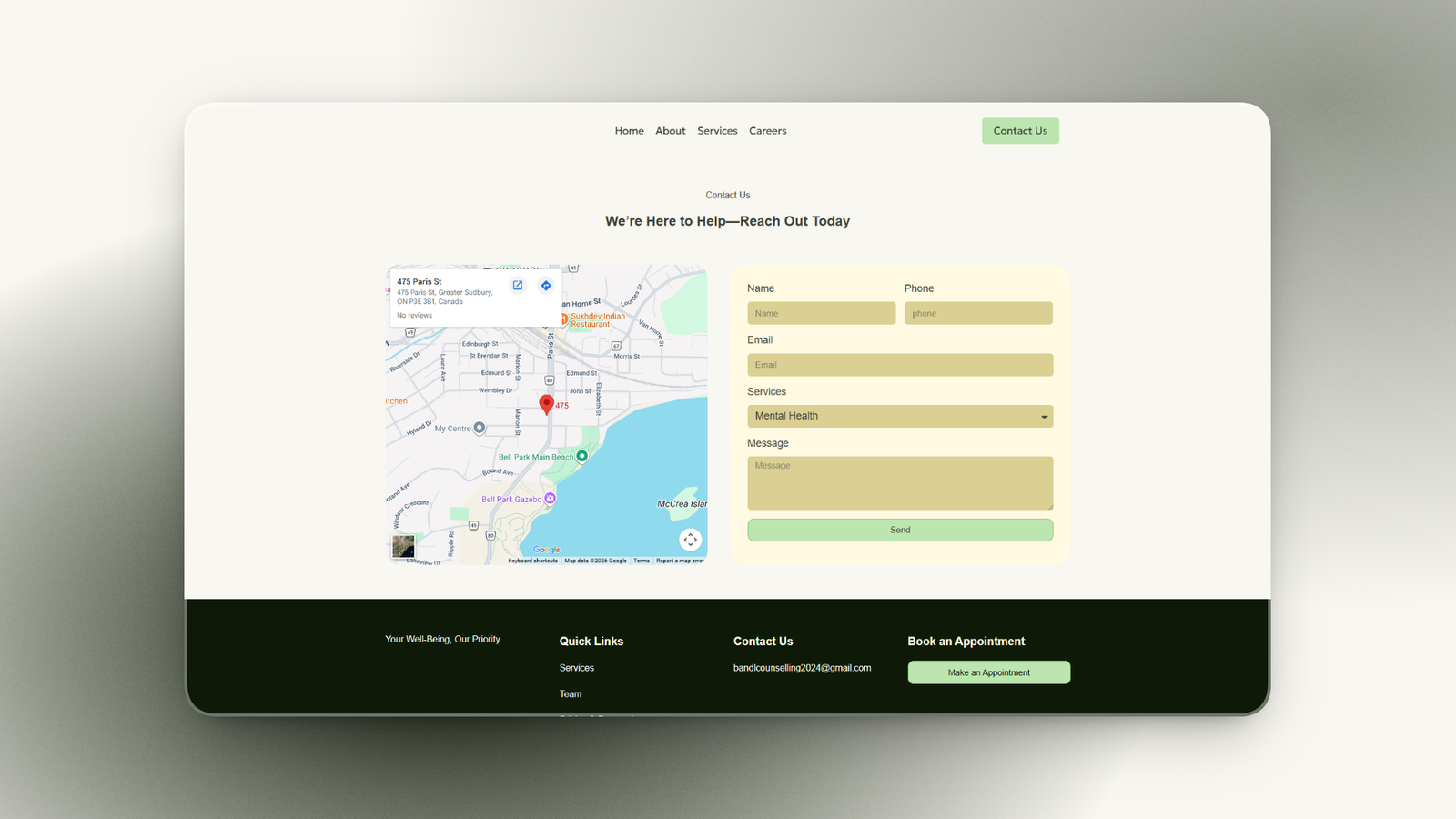This screenshot has height=819, width=1456.
Task: Select the Bell Park Gazebo camera marker
Action: pyautogui.click(x=550, y=499)
